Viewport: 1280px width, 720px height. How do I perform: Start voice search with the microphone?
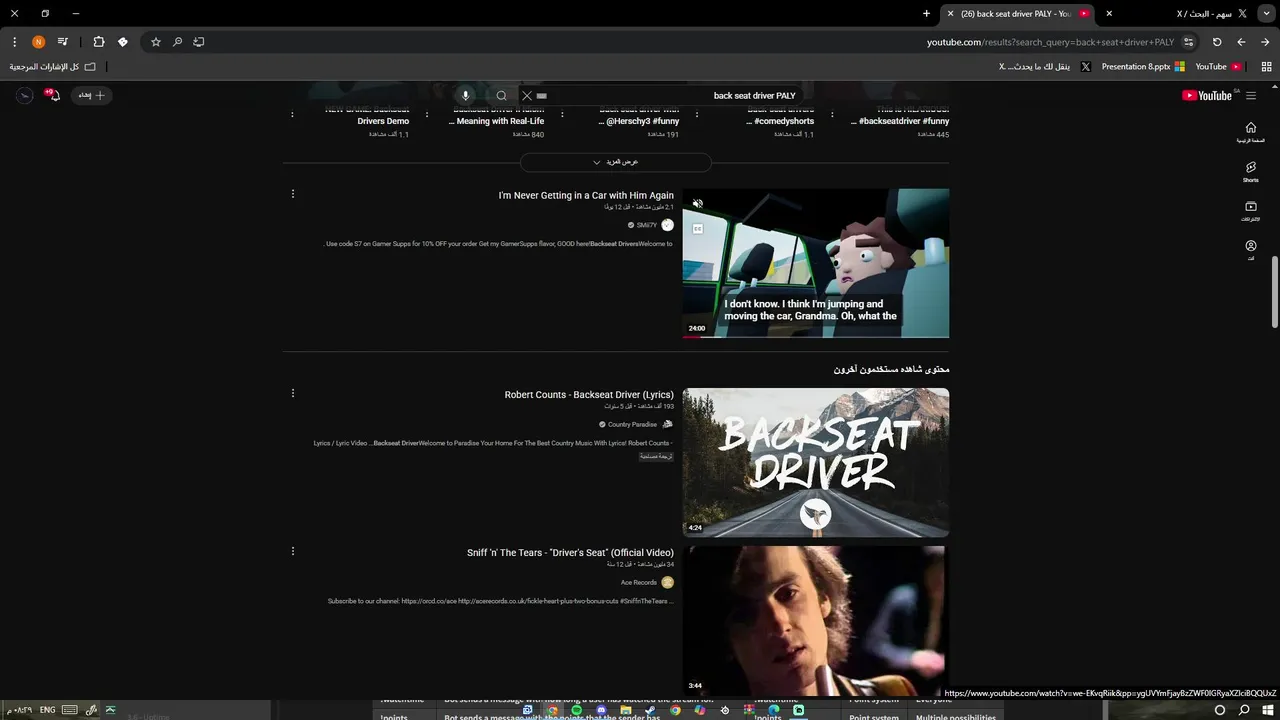[465, 96]
